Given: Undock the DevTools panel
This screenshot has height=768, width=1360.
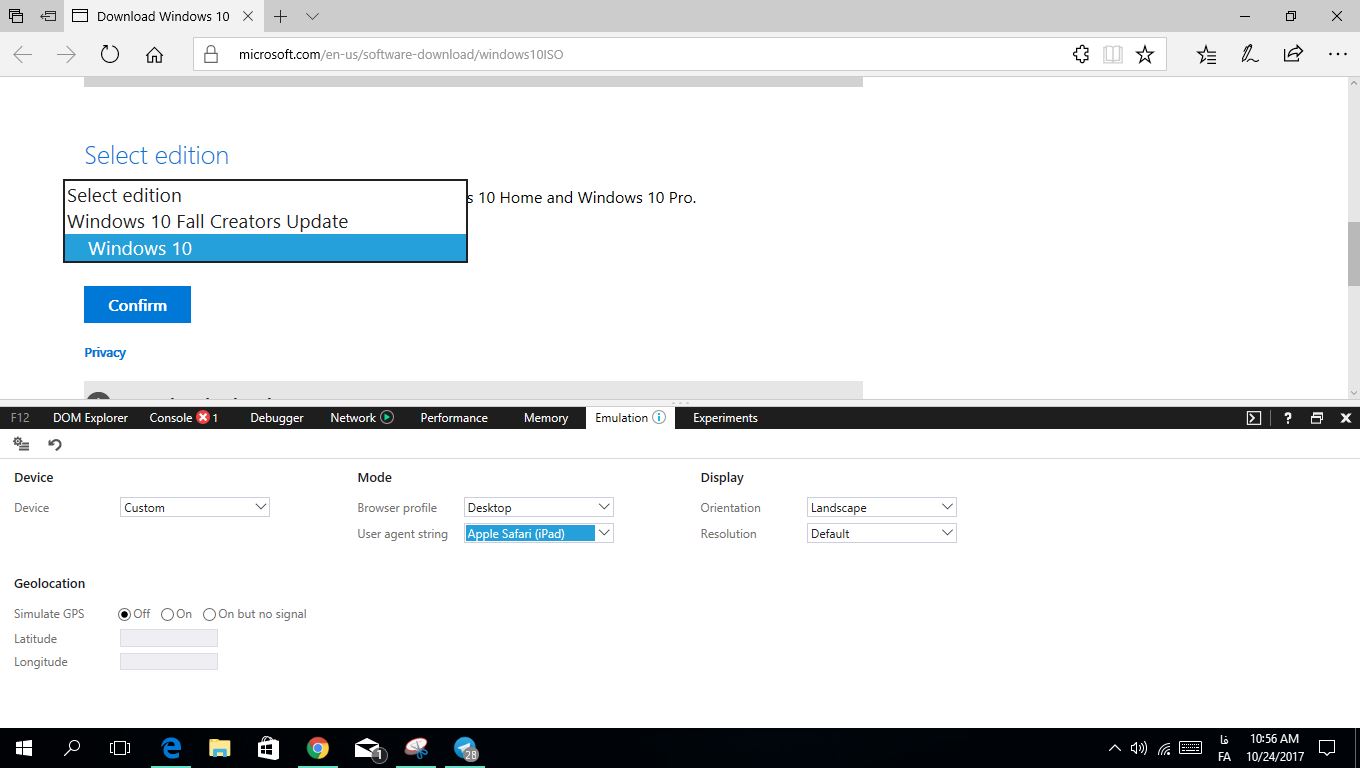Looking at the screenshot, I should point(1317,418).
